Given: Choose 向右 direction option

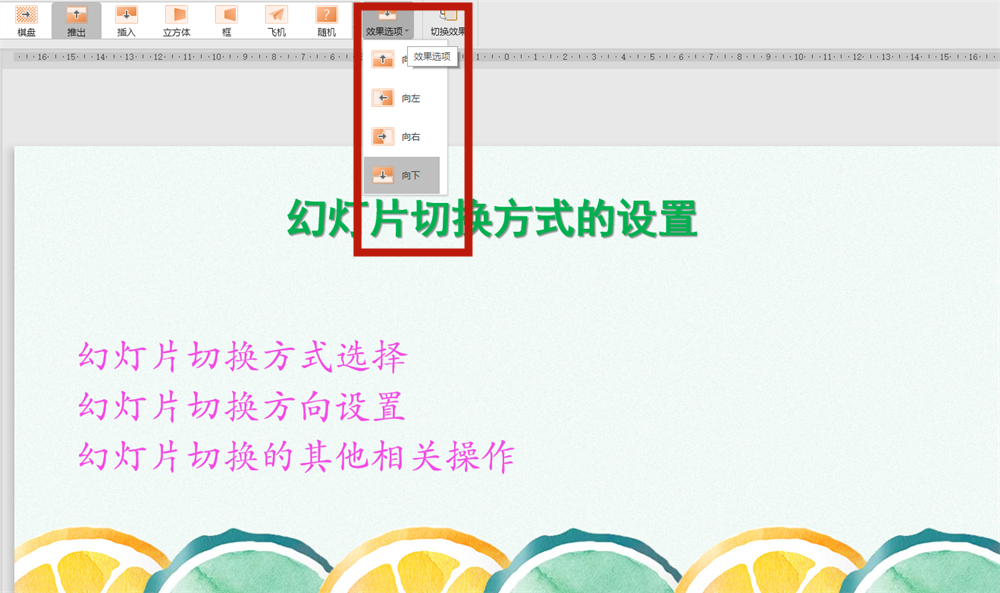Looking at the screenshot, I should [x=402, y=136].
